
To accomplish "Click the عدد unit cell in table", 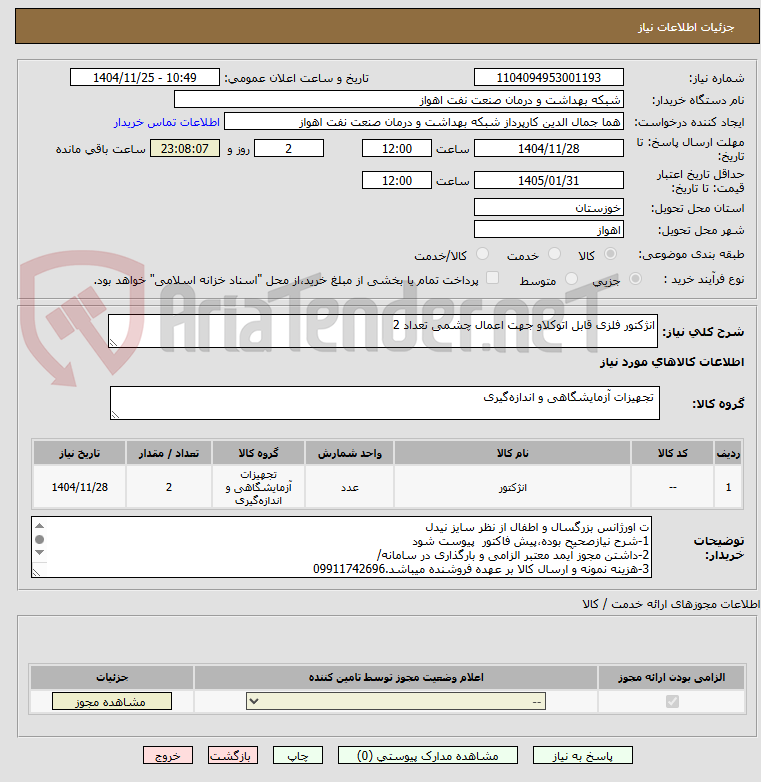I will coord(350,487).
